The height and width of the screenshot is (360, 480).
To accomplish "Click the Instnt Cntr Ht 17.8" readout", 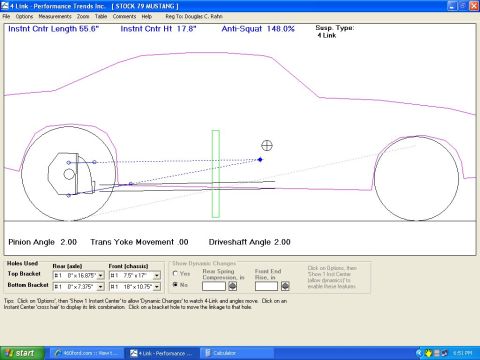I will click(x=158, y=29).
